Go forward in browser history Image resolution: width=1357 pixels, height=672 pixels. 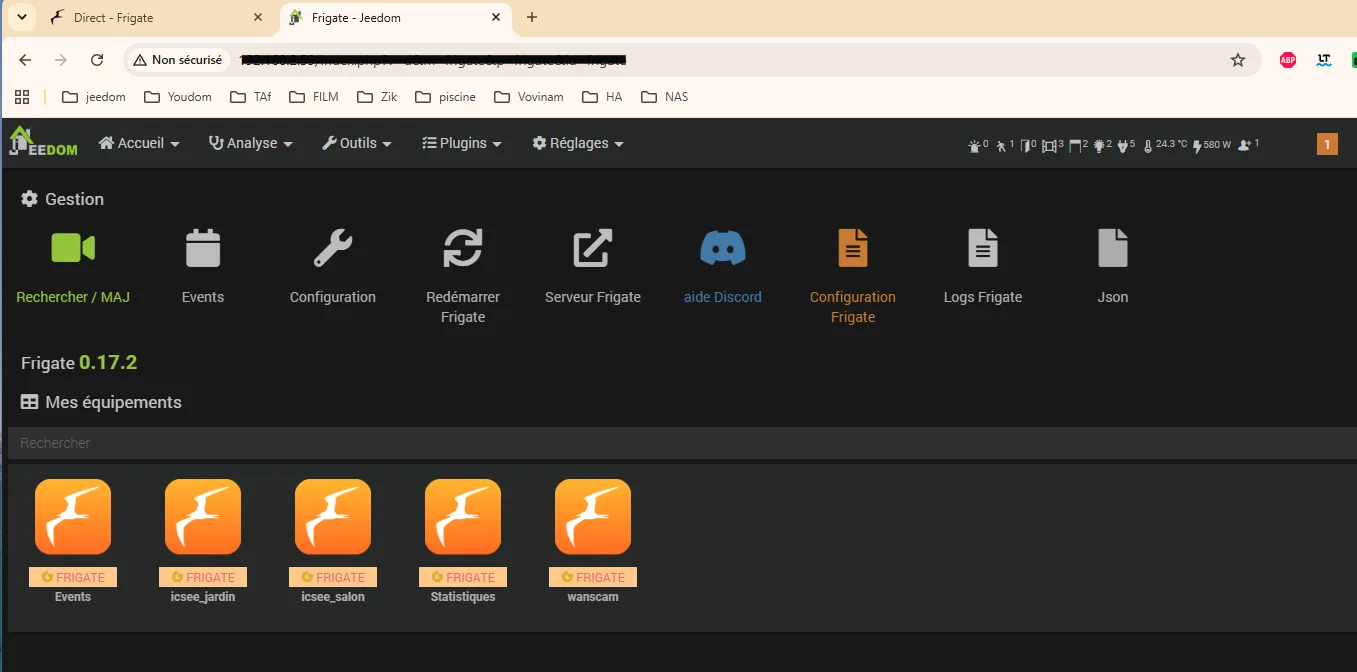(x=61, y=60)
